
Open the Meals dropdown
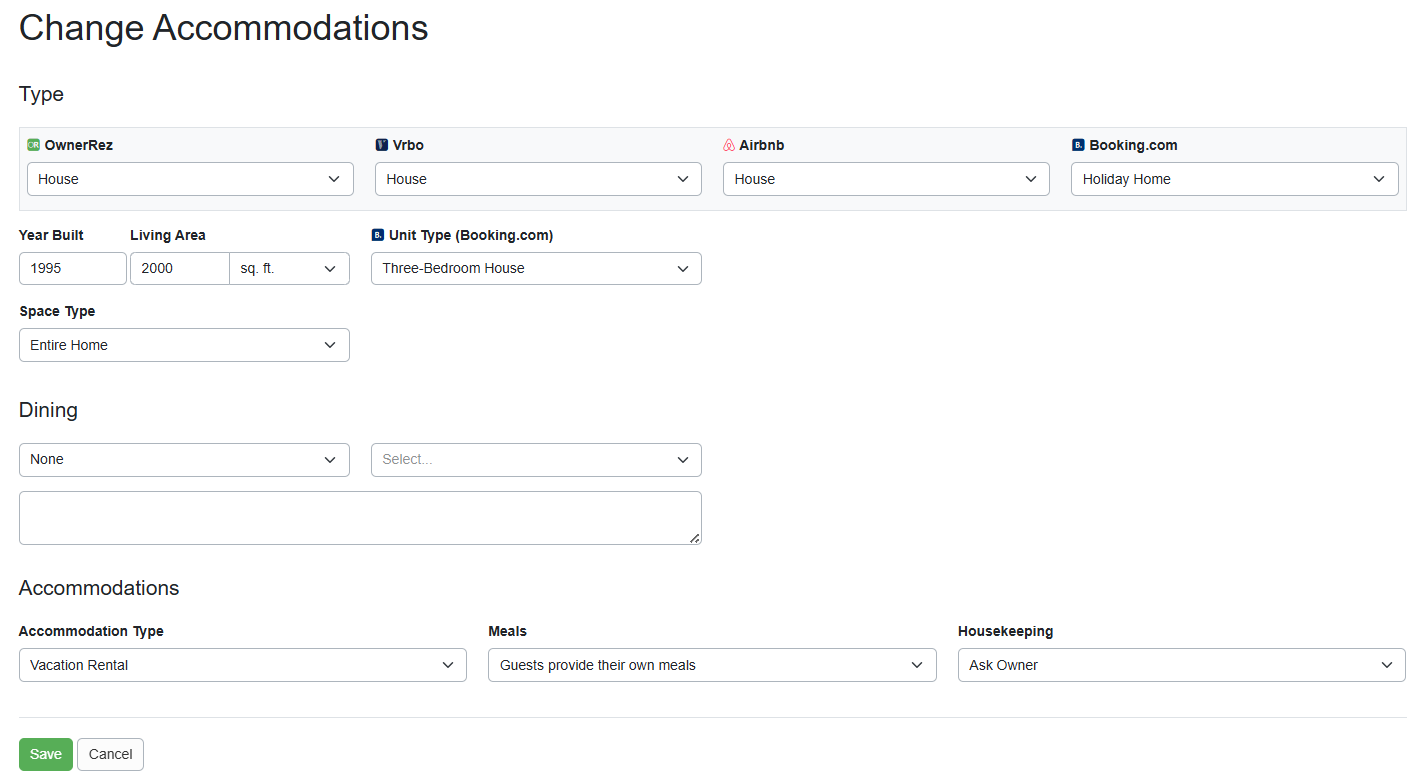(712, 665)
